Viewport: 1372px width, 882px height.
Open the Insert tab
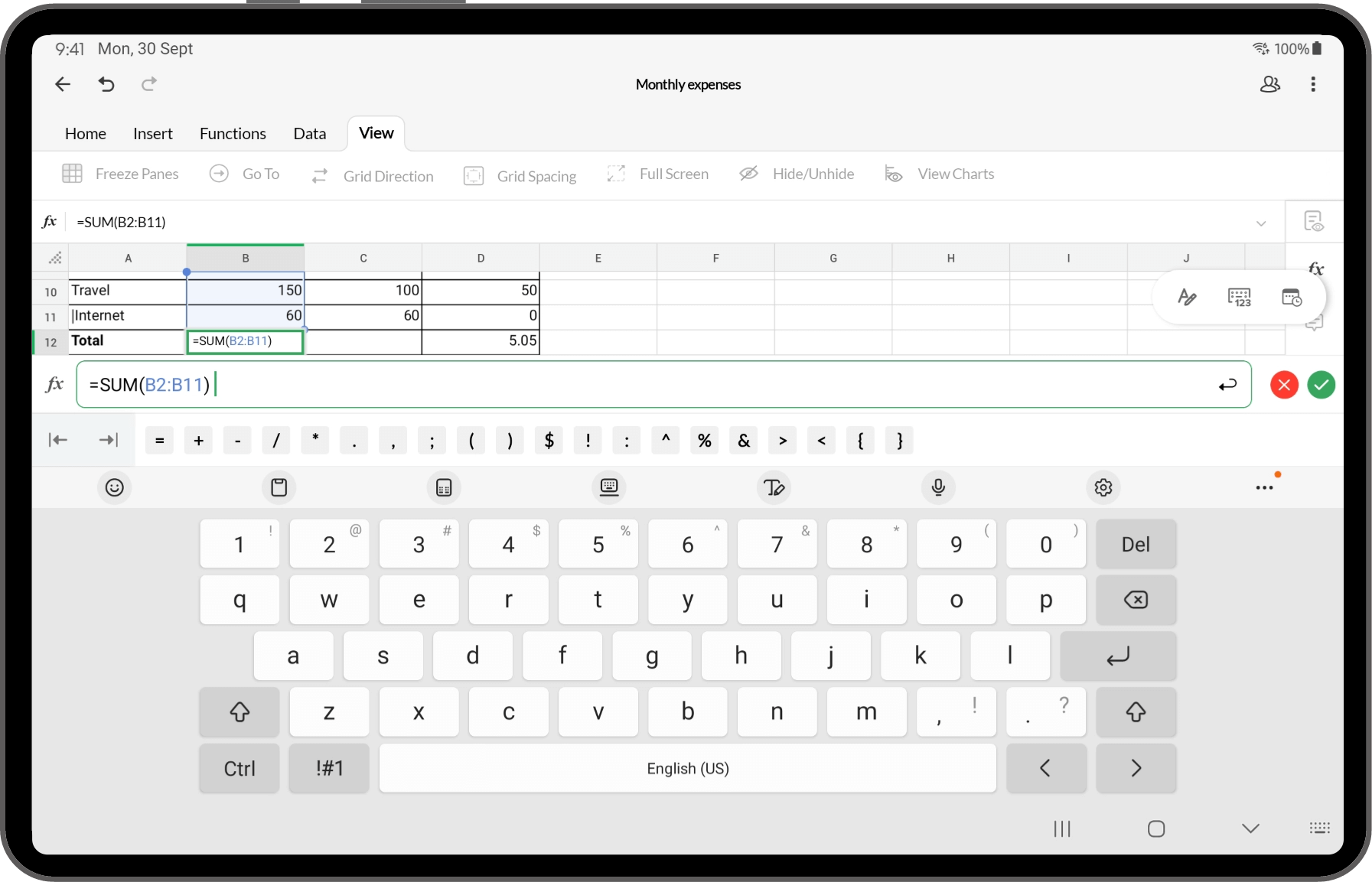tap(153, 134)
